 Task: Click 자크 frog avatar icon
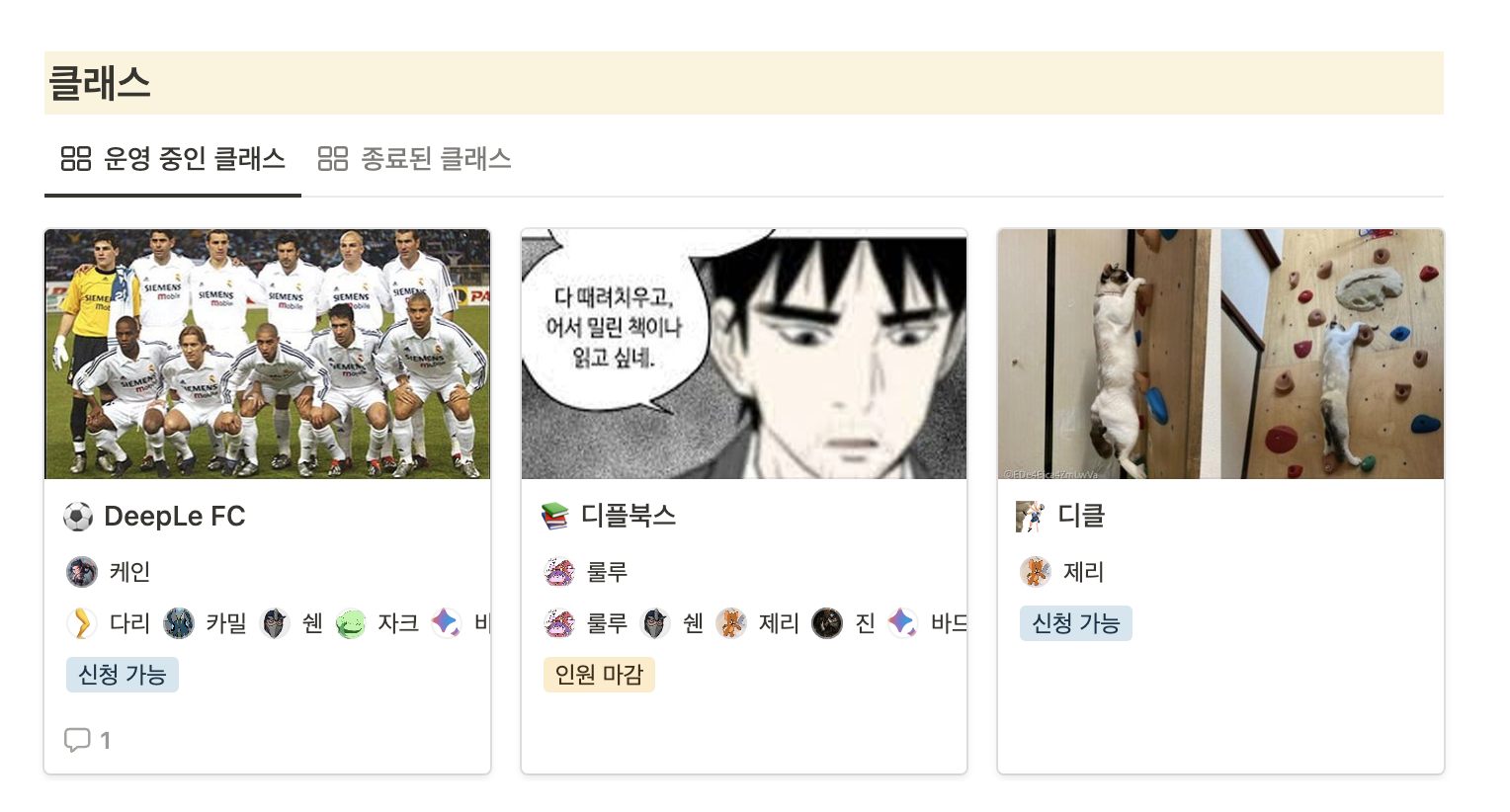(351, 623)
